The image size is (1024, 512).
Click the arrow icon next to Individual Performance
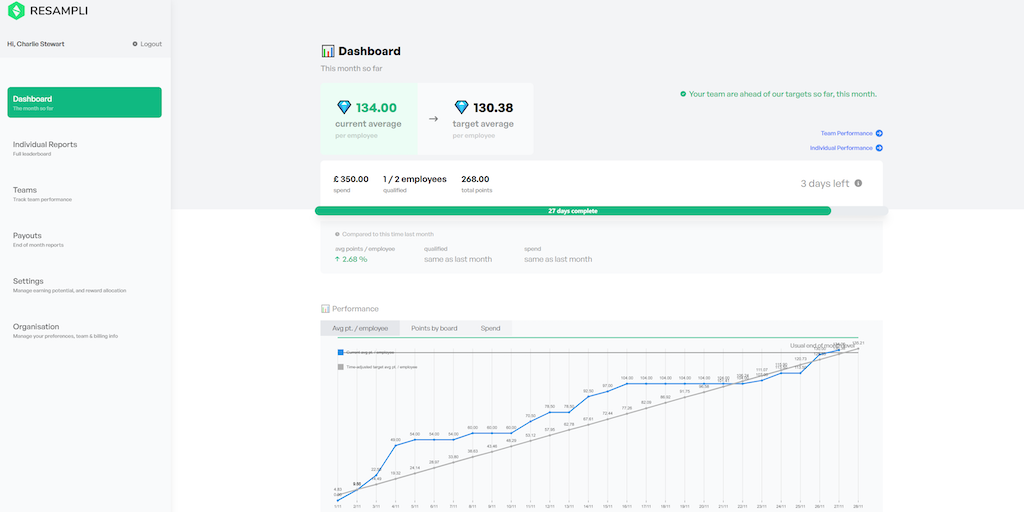[x=879, y=148]
